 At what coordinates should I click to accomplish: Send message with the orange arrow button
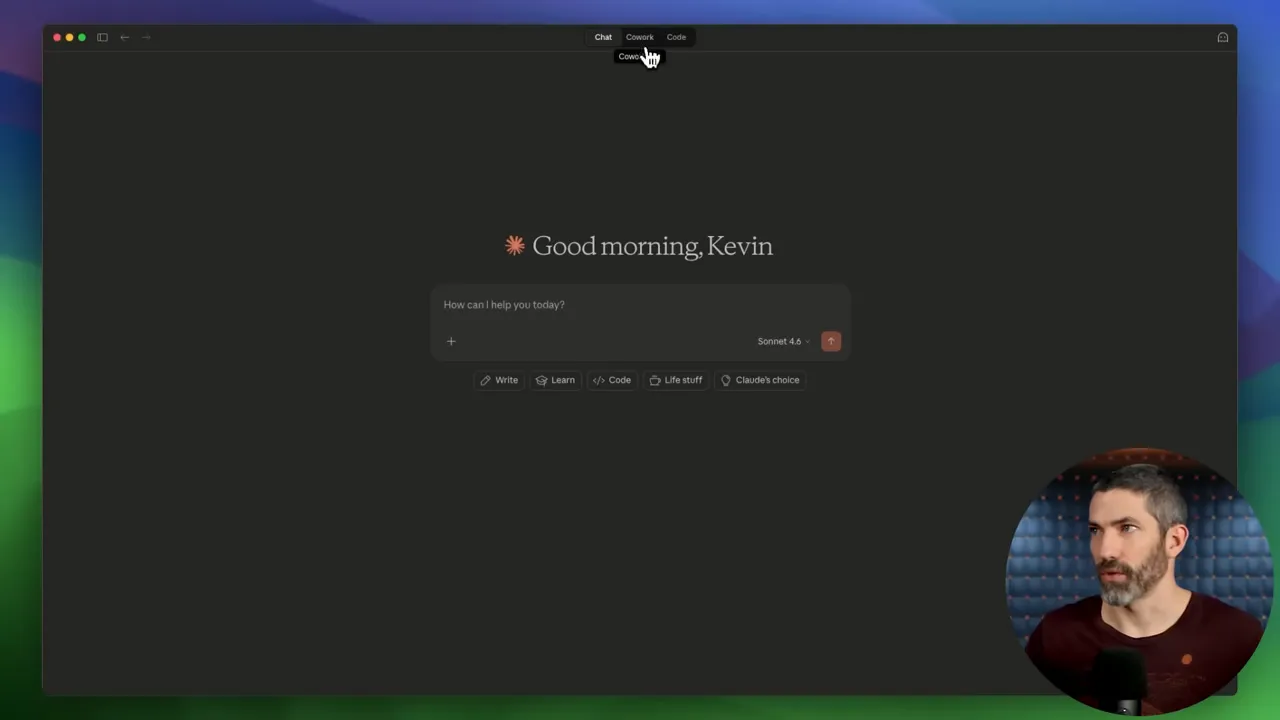831,341
